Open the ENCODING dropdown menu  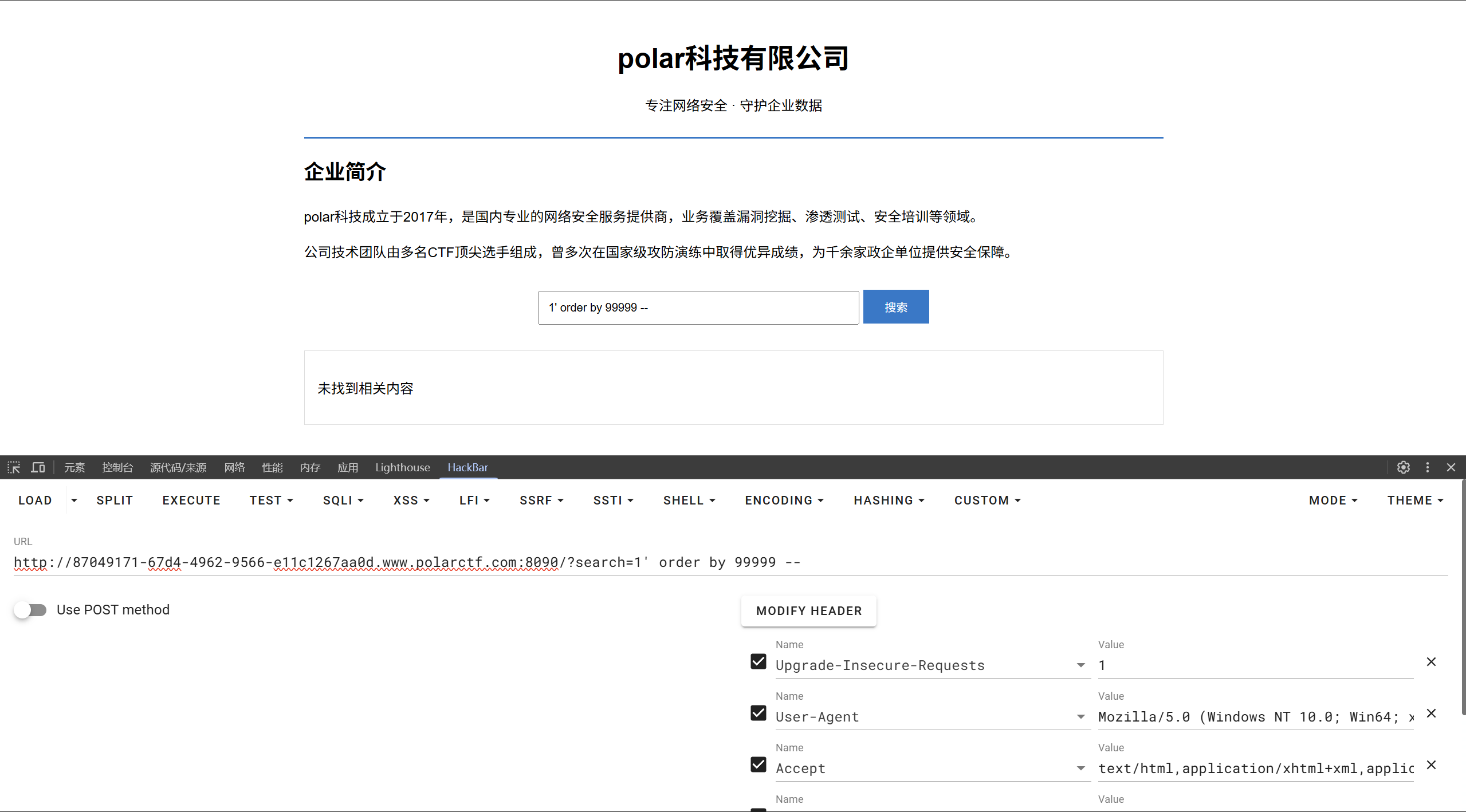(784, 500)
